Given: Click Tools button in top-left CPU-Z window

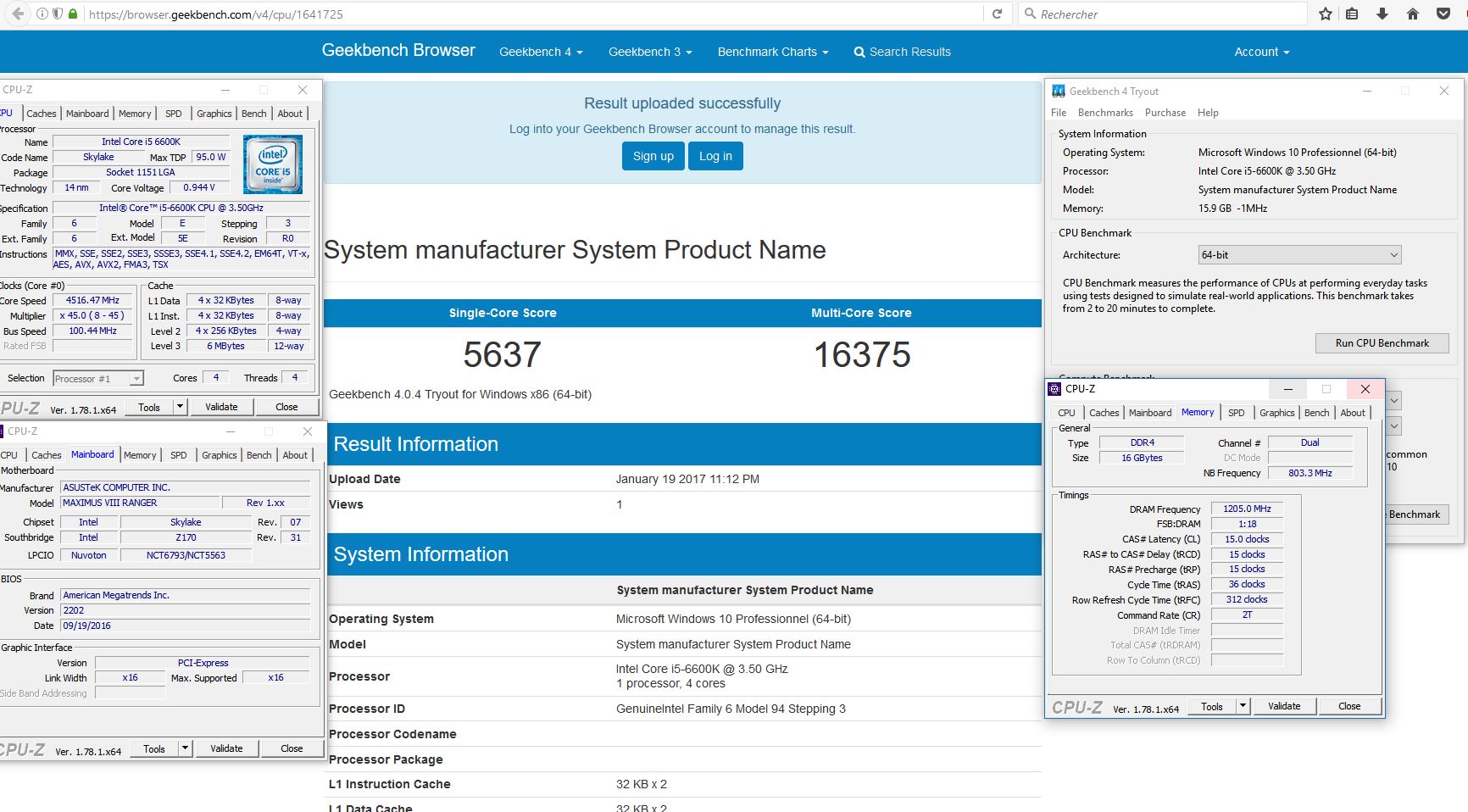Looking at the screenshot, I should 149,407.
